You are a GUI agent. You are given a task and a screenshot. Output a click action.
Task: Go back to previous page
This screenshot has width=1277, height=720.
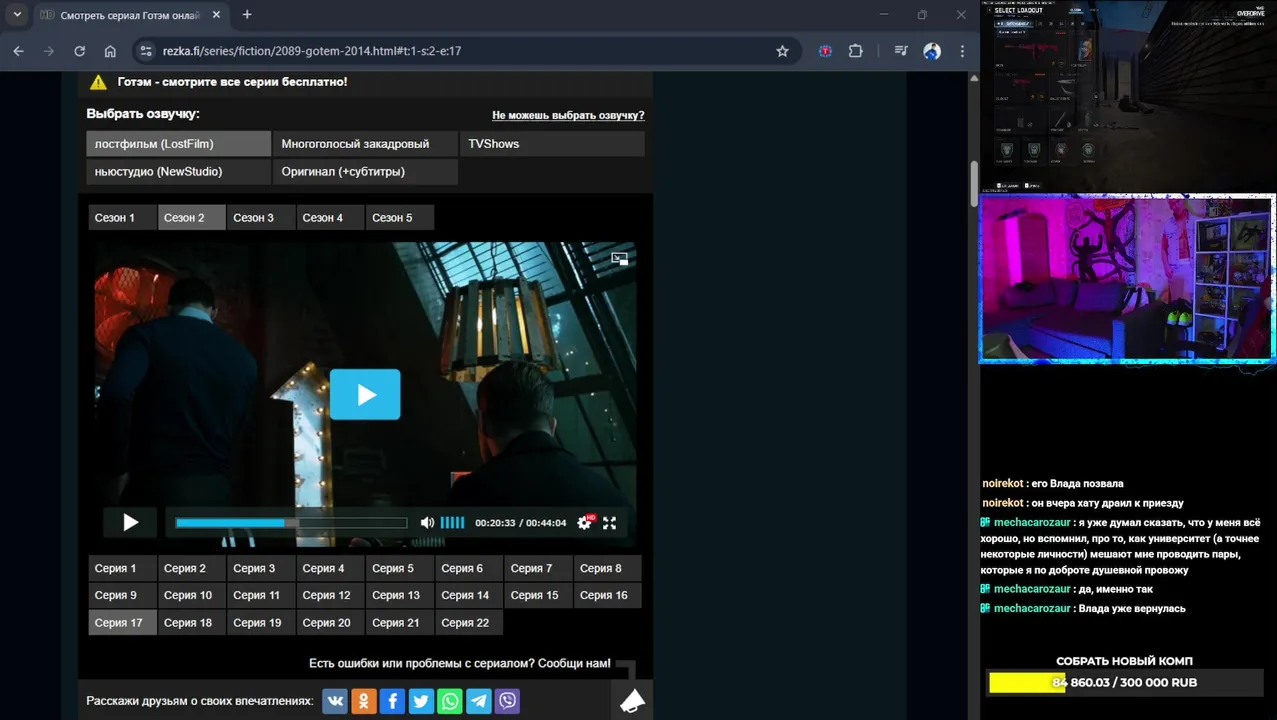tap(19, 51)
